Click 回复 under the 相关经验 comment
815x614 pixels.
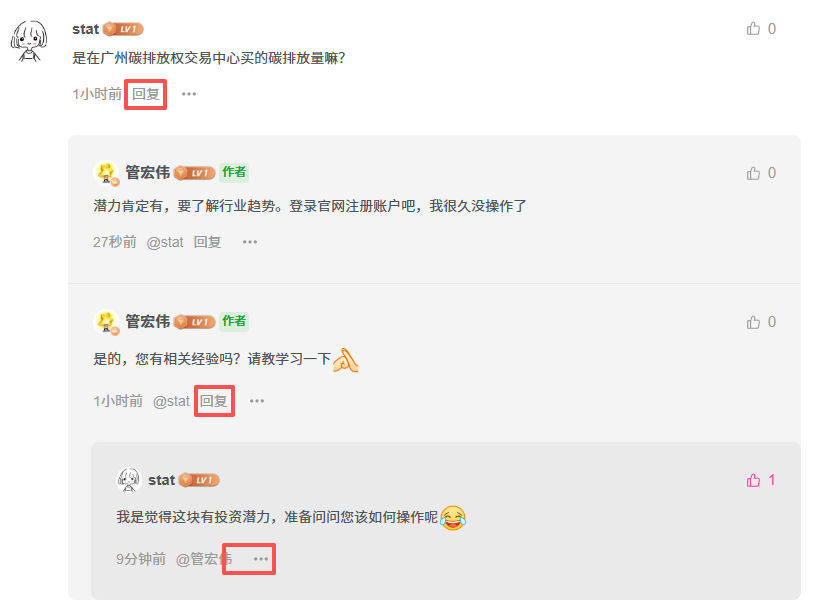tap(214, 401)
